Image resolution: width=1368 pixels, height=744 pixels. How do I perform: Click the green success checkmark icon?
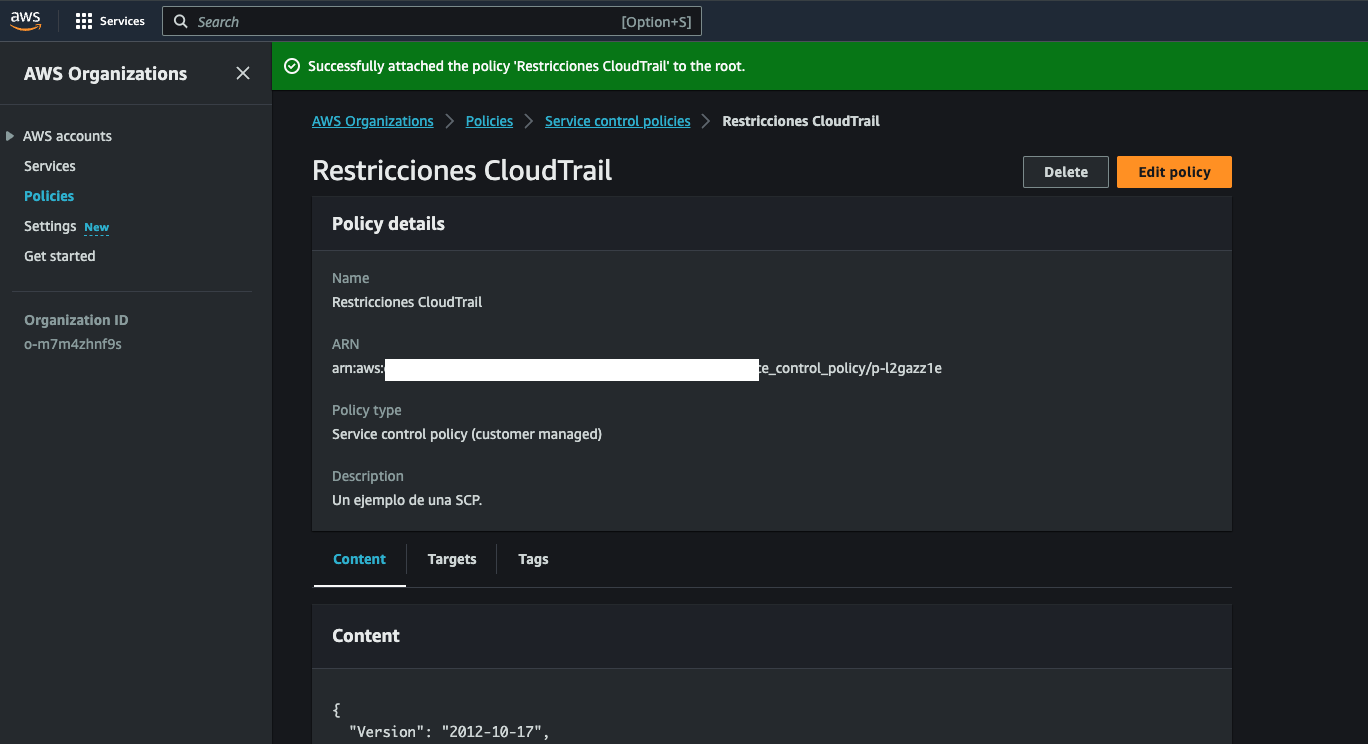point(292,66)
